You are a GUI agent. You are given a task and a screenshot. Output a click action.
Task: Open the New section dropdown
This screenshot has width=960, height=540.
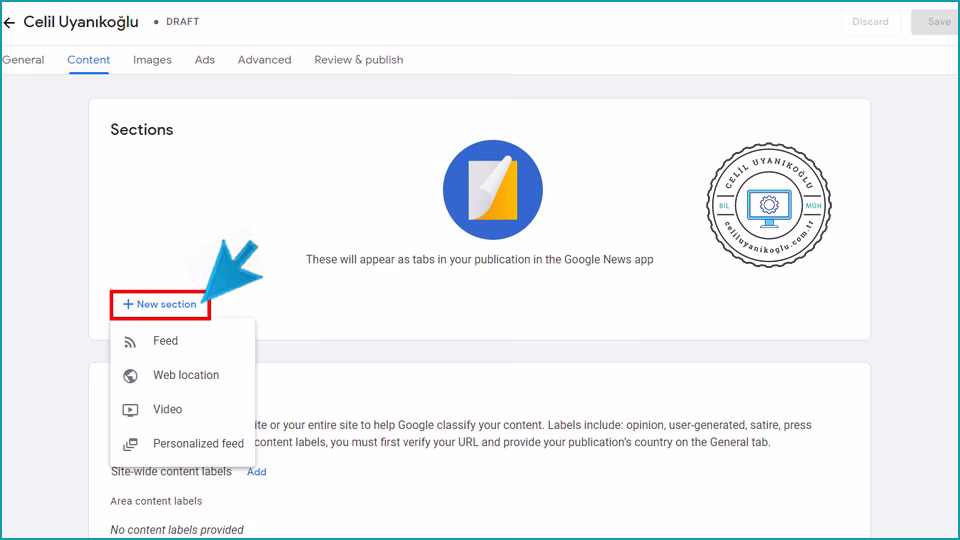(x=160, y=304)
